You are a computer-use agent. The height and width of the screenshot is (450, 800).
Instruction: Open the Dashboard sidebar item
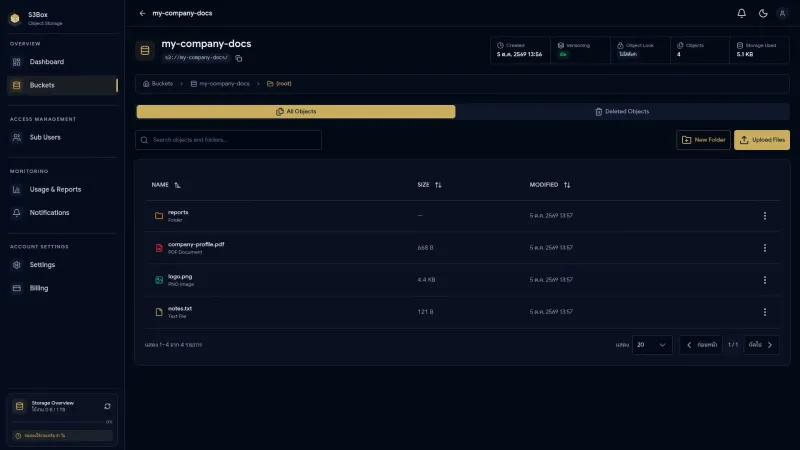(62, 62)
